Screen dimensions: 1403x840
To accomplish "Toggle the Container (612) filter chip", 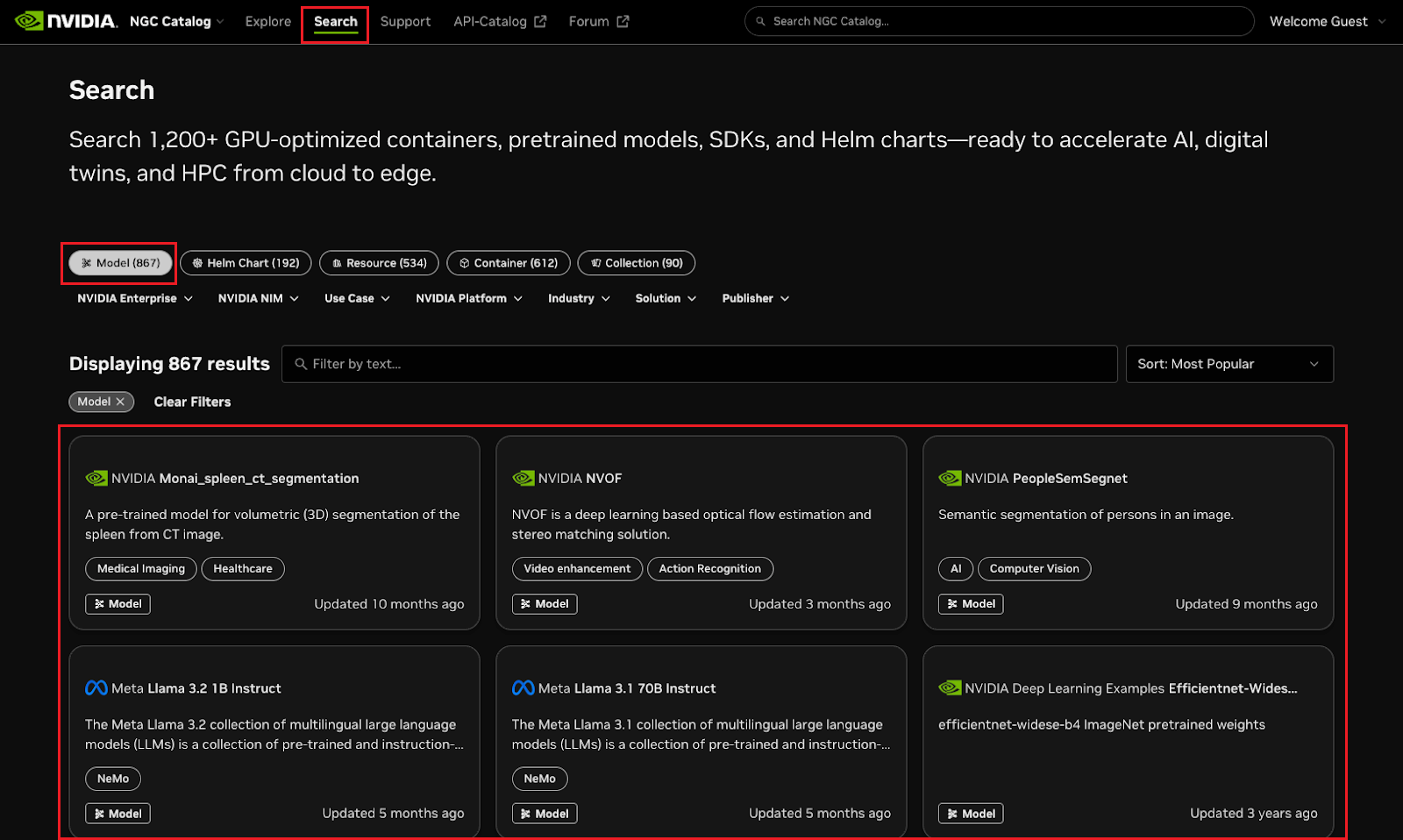I will [509, 263].
